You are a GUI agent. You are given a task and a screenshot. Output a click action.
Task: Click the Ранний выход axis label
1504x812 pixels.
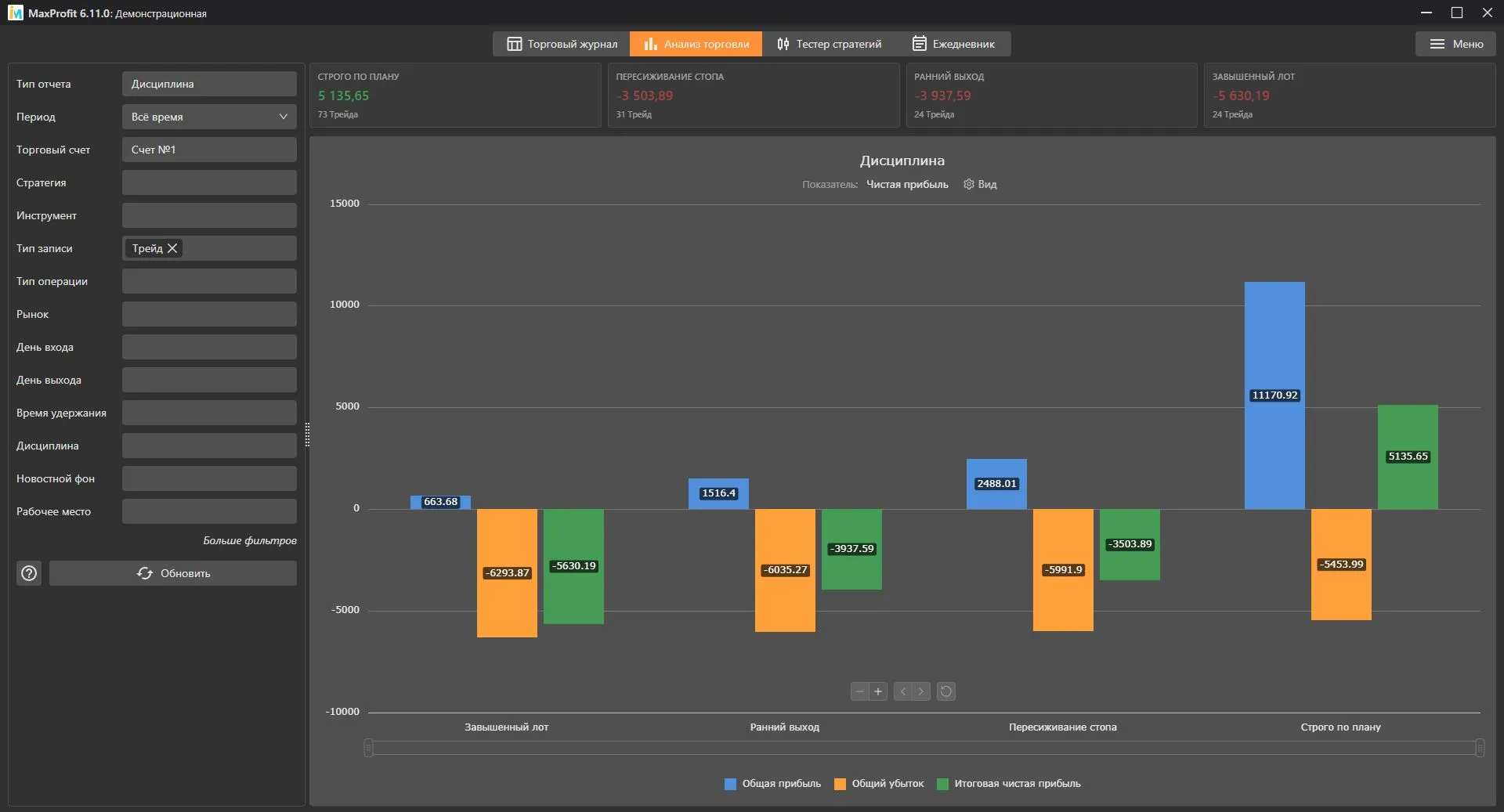tap(785, 727)
